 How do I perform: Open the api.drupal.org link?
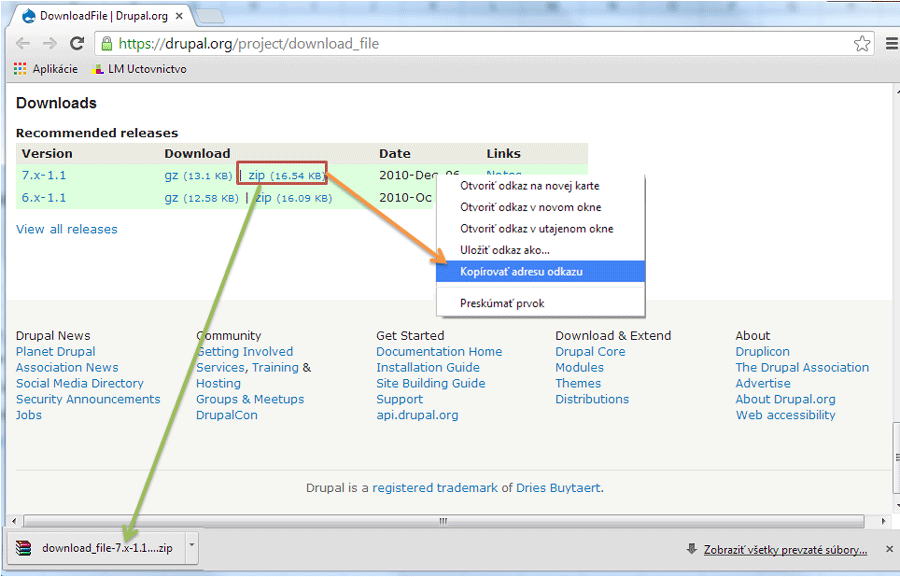point(417,415)
